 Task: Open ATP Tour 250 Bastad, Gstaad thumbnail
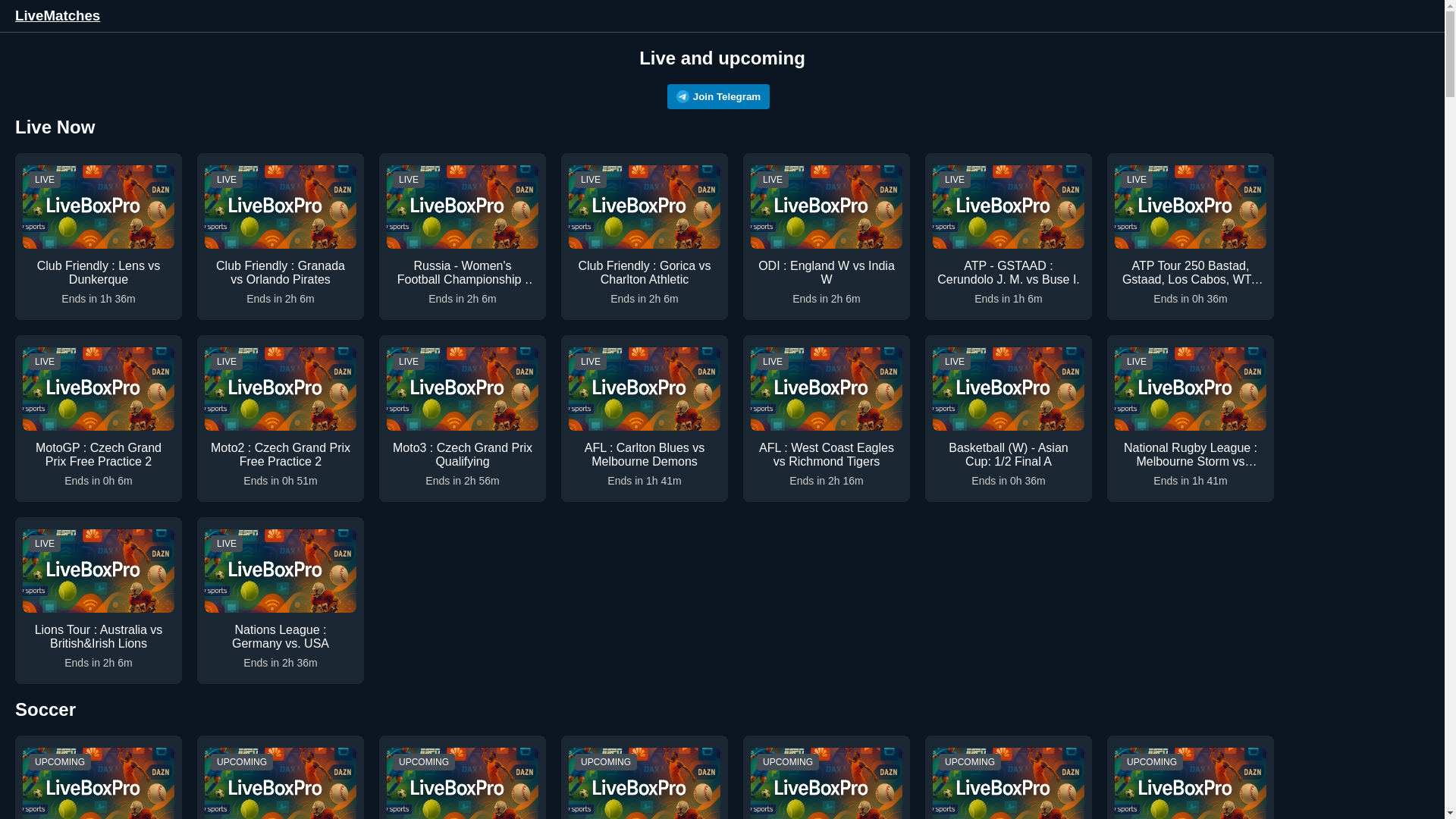pos(1191,207)
